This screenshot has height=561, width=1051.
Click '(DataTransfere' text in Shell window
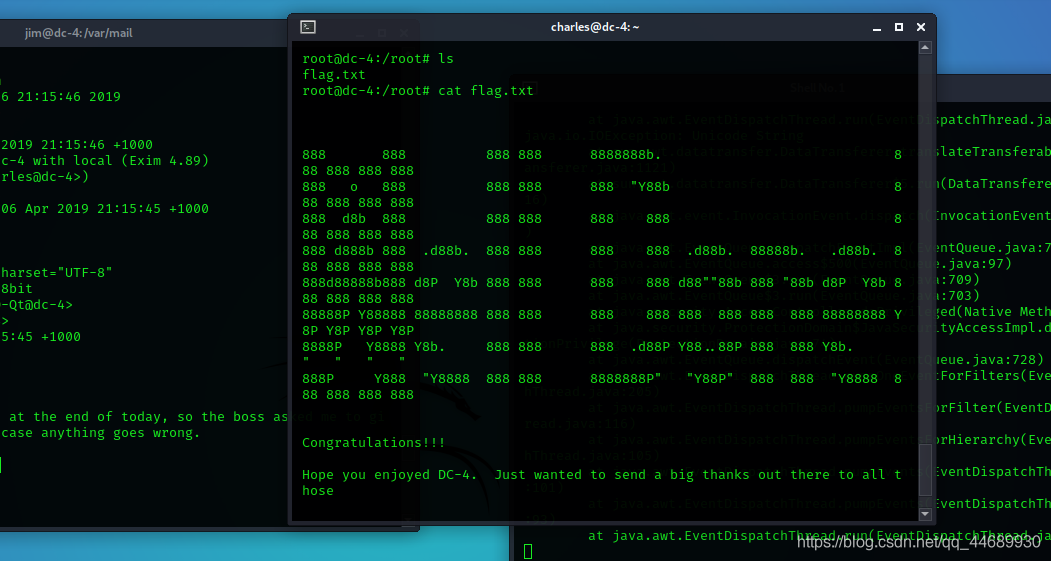click(994, 183)
